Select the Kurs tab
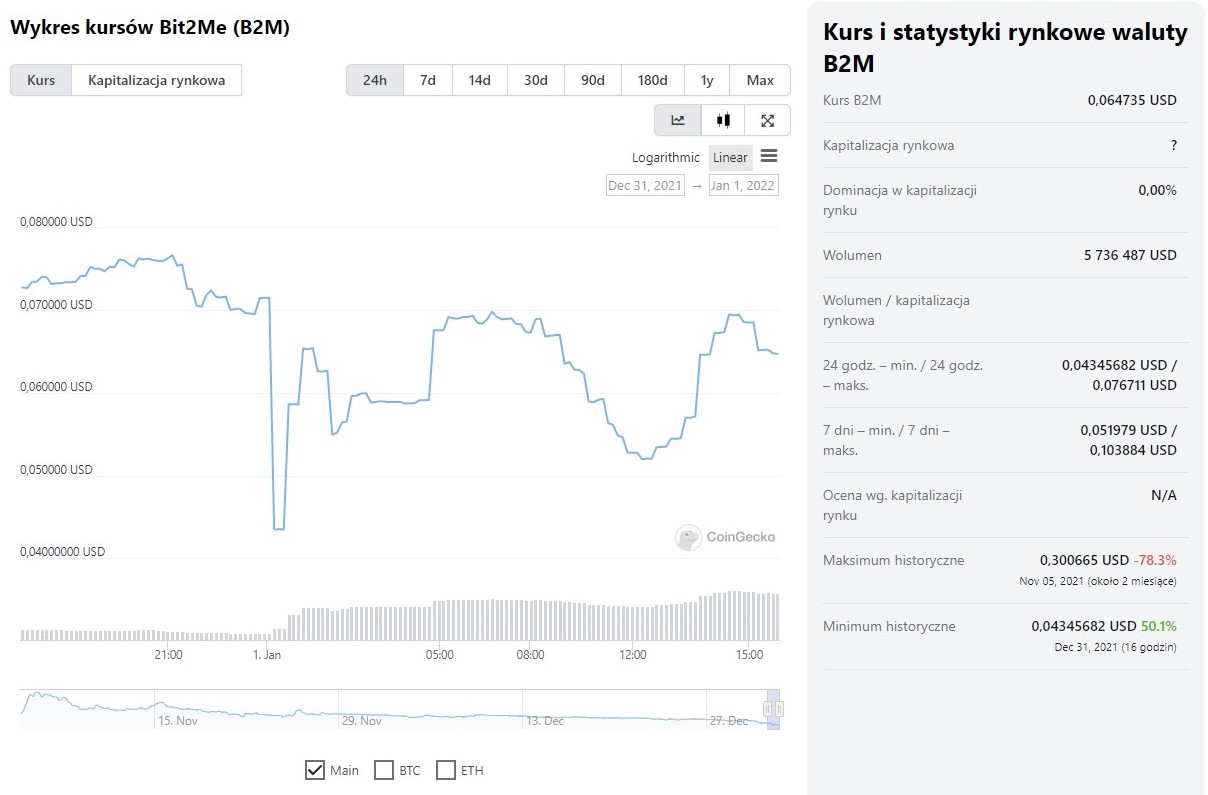 pyautogui.click(x=41, y=80)
